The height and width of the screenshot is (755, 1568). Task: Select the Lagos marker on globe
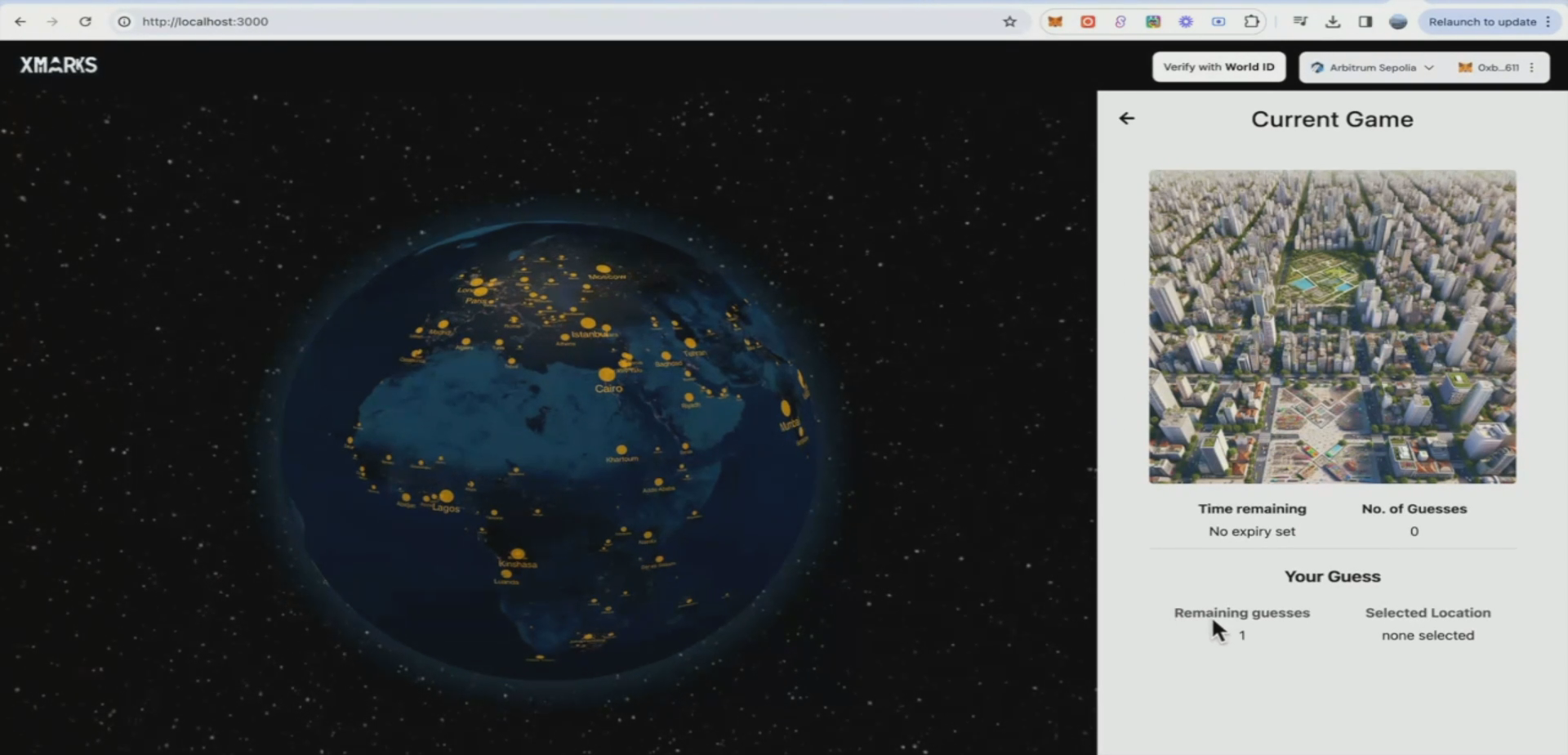[x=446, y=496]
